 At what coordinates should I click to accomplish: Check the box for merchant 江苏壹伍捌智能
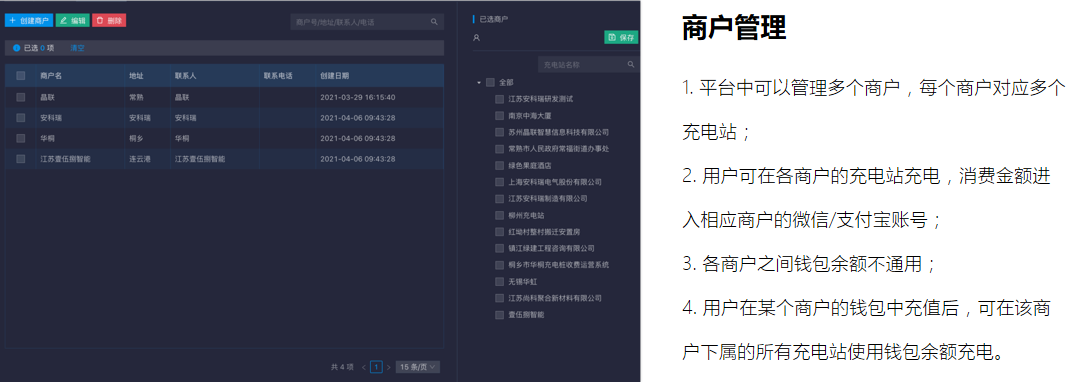click(20, 159)
